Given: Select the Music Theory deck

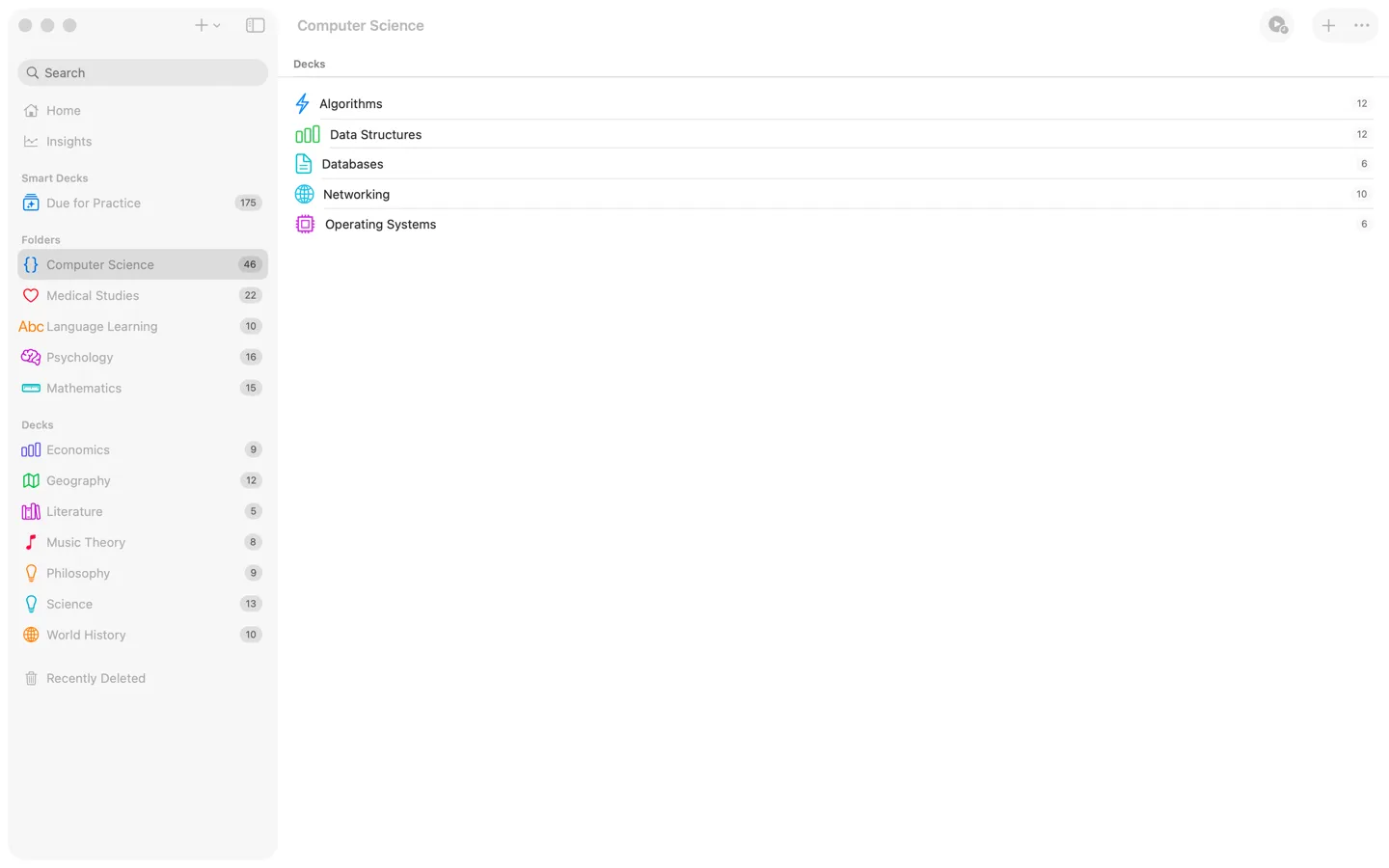Looking at the screenshot, I should [143, 542].
